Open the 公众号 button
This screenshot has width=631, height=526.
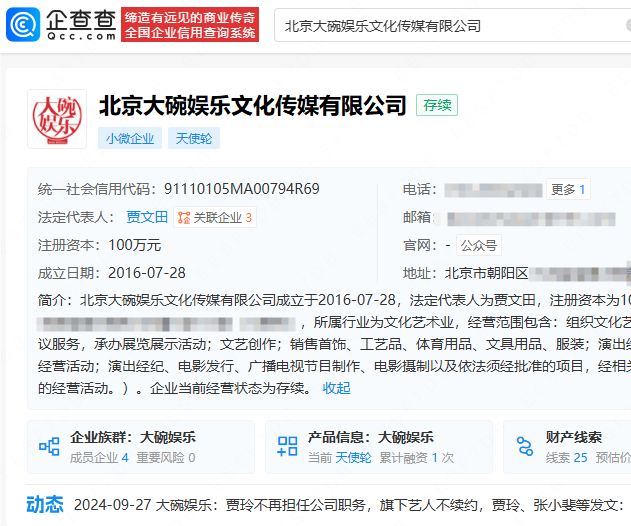(x=479, y=245)
